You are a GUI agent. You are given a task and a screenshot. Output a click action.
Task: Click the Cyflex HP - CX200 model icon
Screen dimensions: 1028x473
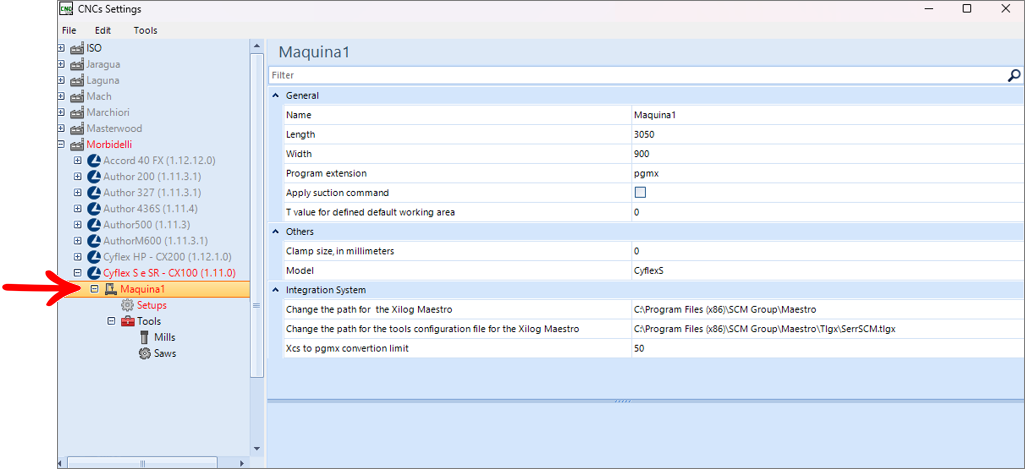point(94,257)
